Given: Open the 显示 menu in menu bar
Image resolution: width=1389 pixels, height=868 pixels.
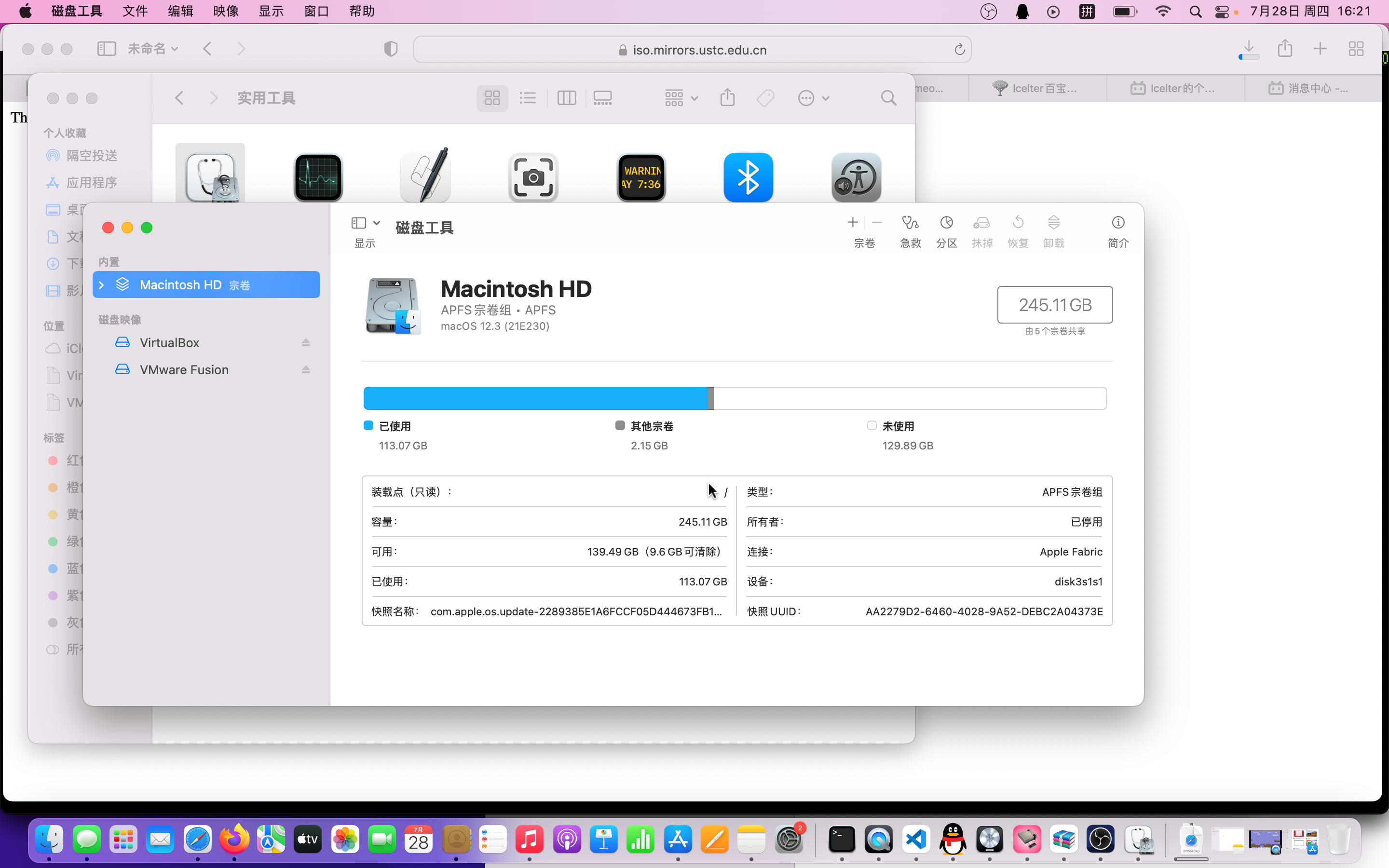Looking at the screenshot, I should click(272, 12).
